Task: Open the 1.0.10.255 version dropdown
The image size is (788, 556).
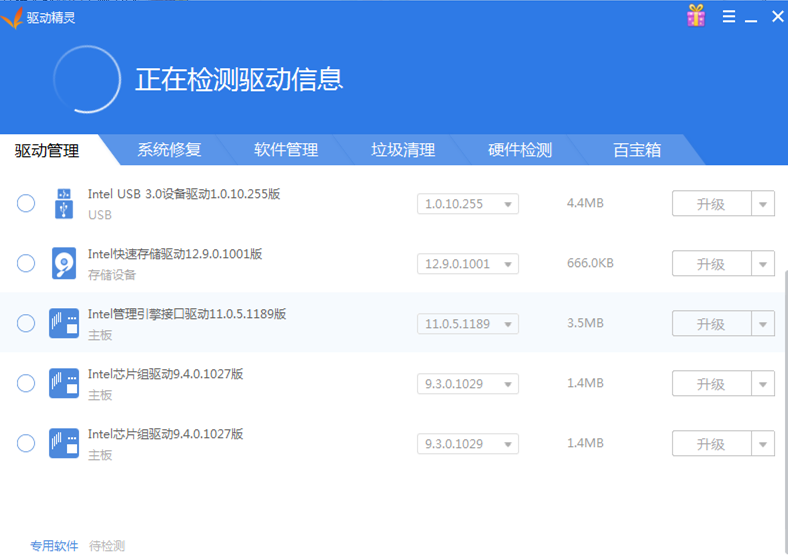Action: pyautogui.click(x=467, y=204)
